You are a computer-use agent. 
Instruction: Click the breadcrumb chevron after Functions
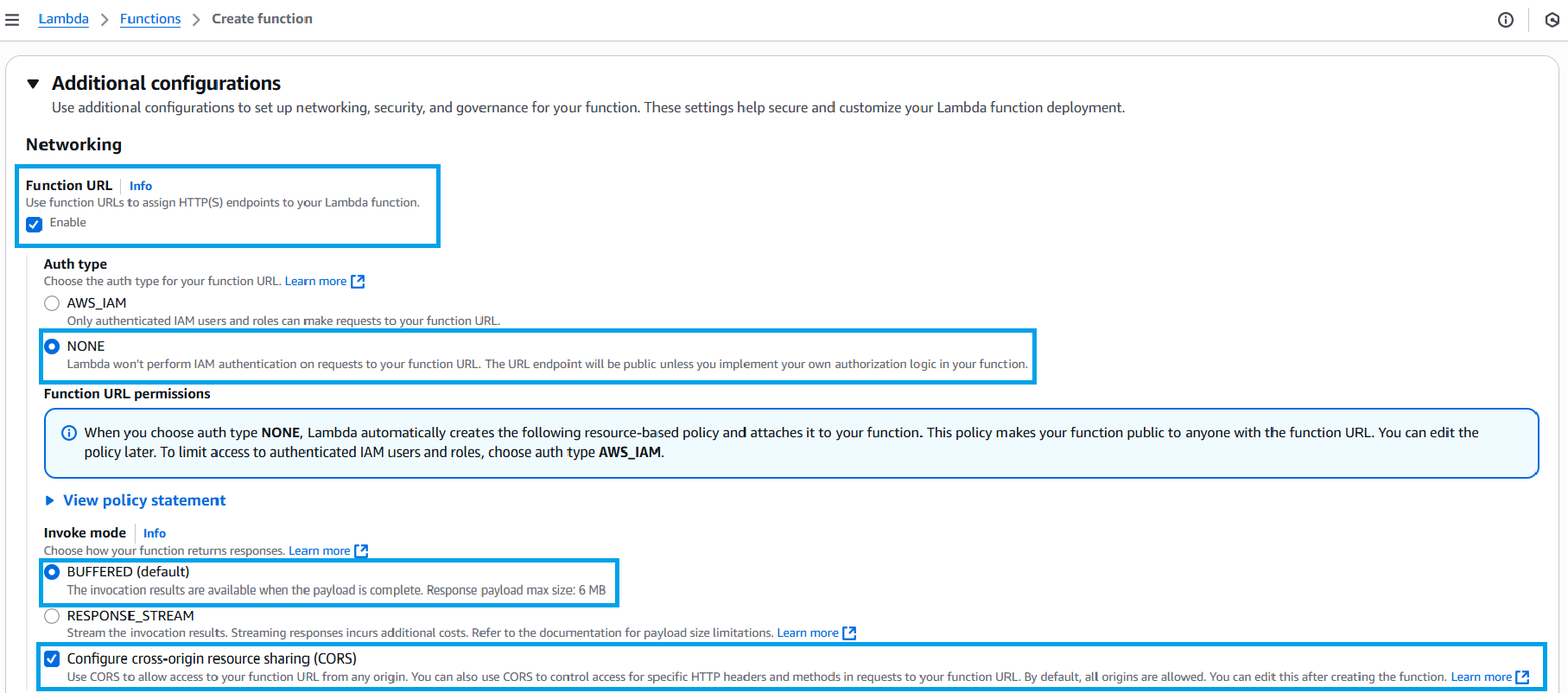[196, 20]
